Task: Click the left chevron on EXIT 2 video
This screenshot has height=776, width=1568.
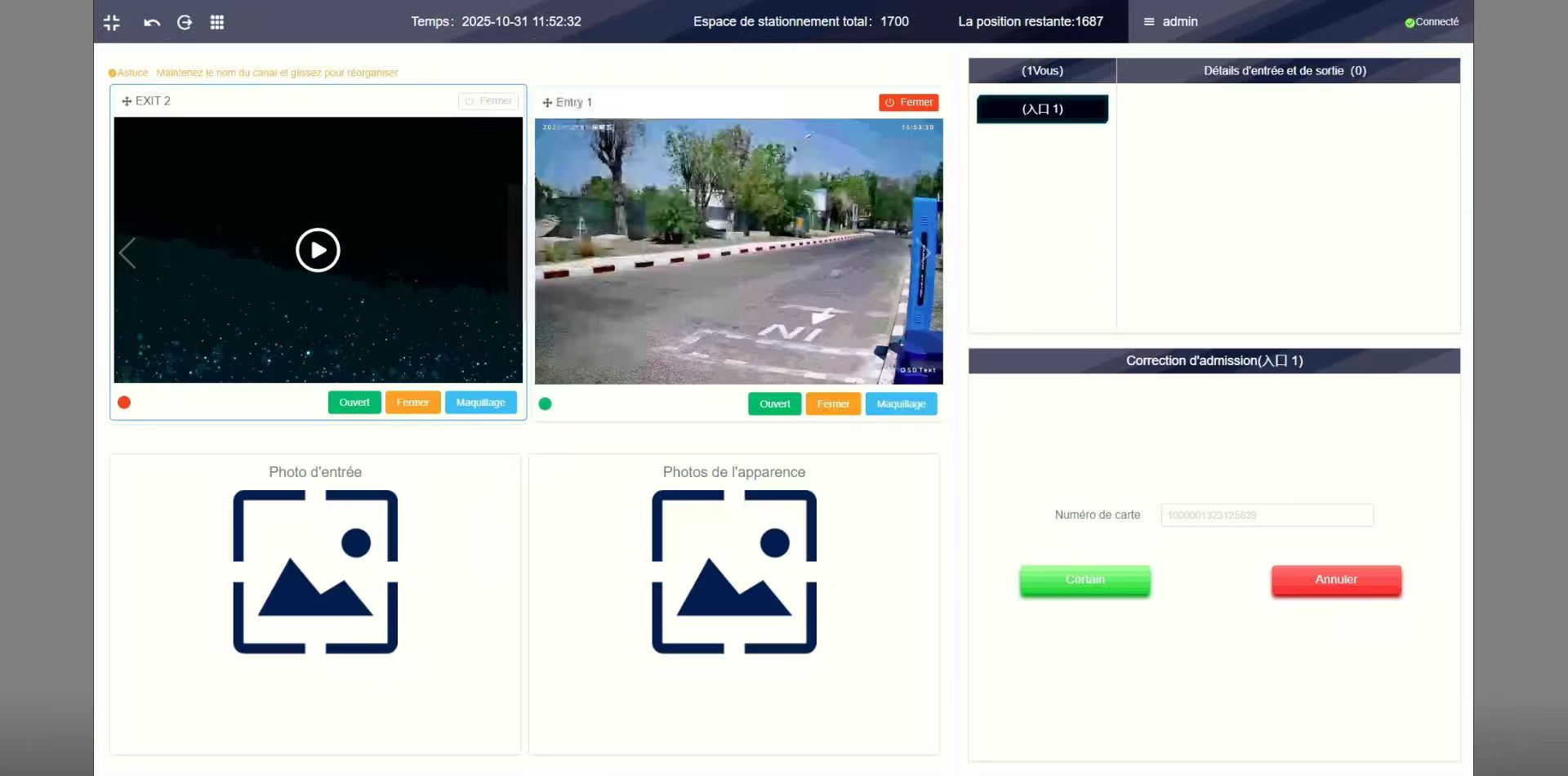Action: coord(127,252)
